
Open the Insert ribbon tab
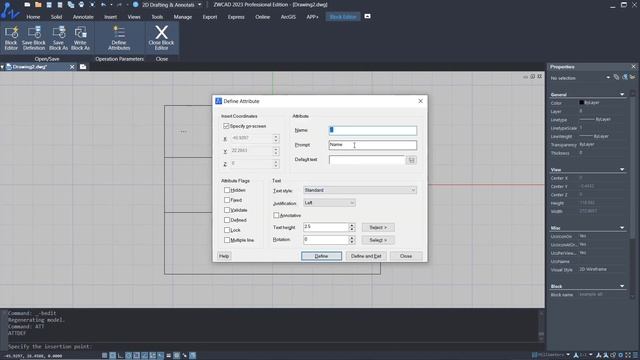click(x=110, y=17)
